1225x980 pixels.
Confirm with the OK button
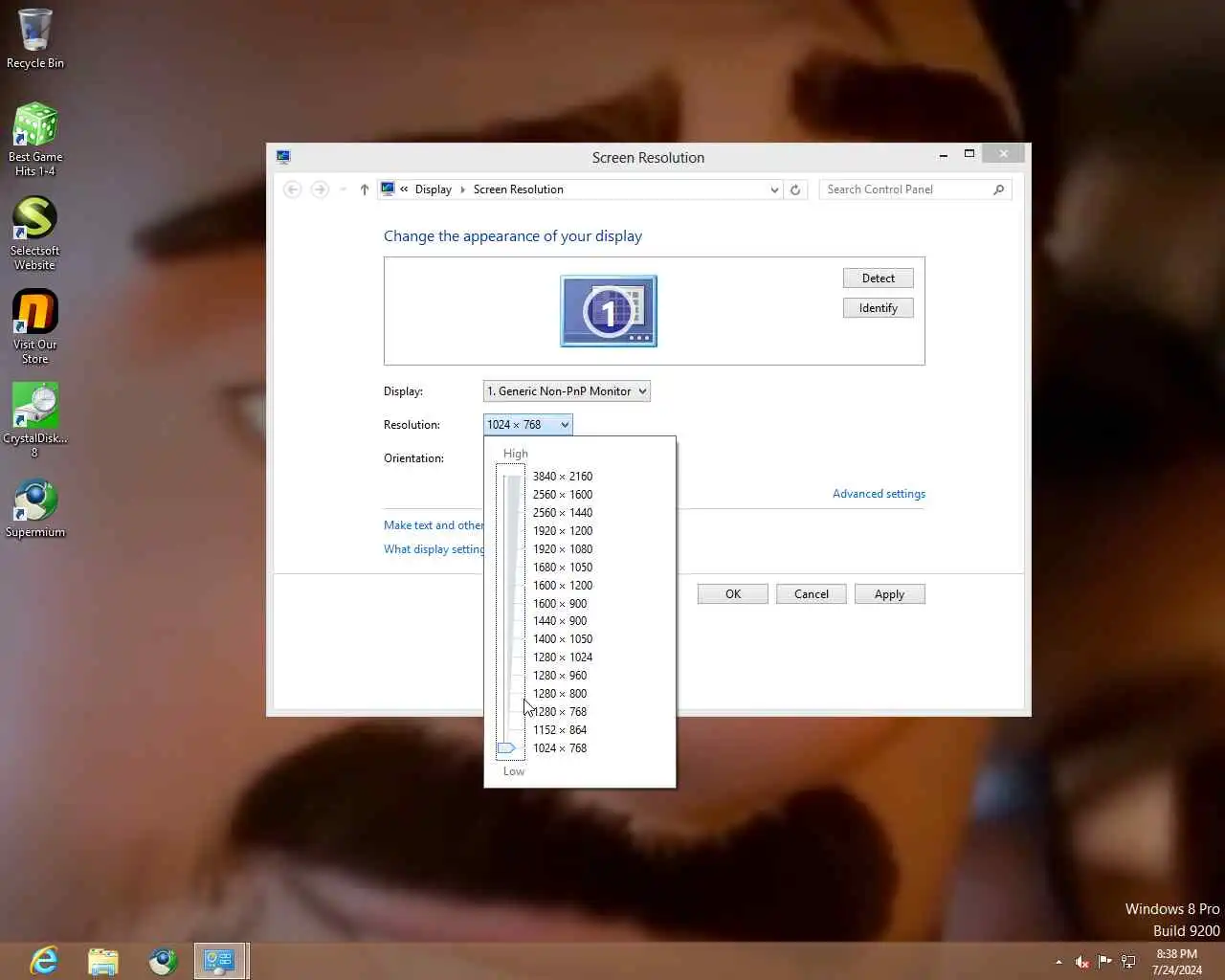(x=733, y=594)
